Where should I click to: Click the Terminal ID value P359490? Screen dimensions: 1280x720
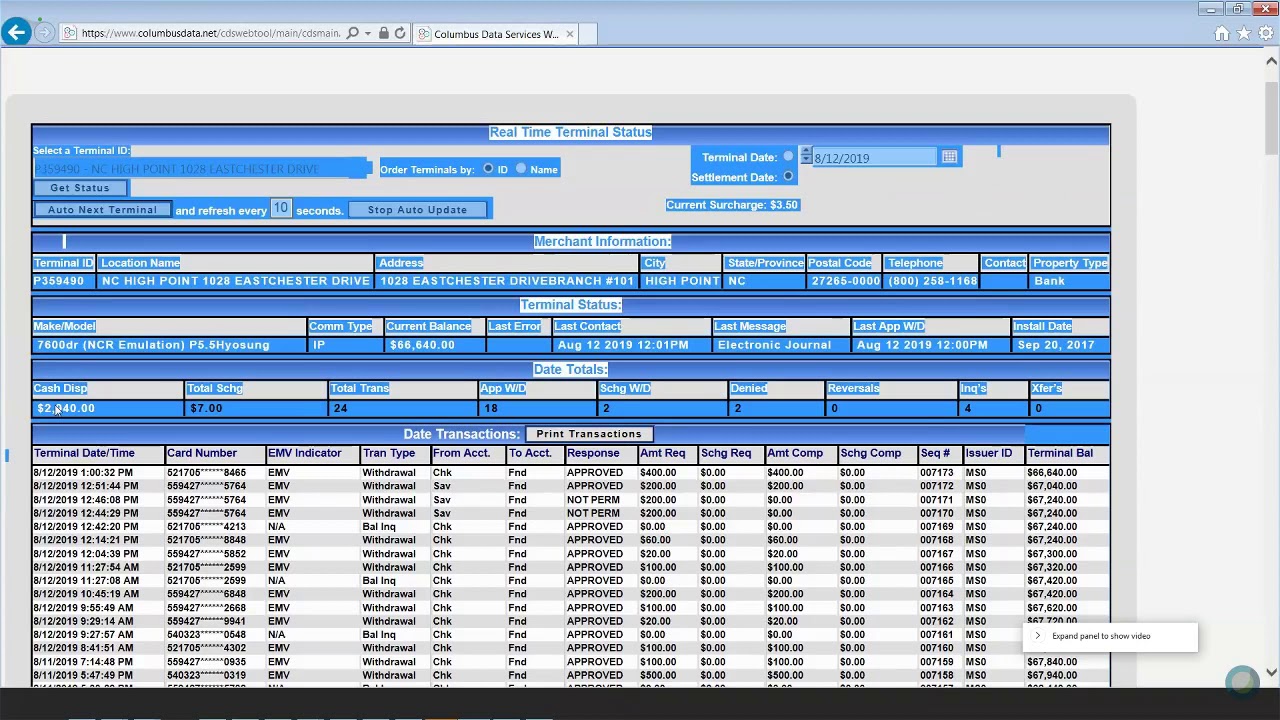[x=59, y=281]
